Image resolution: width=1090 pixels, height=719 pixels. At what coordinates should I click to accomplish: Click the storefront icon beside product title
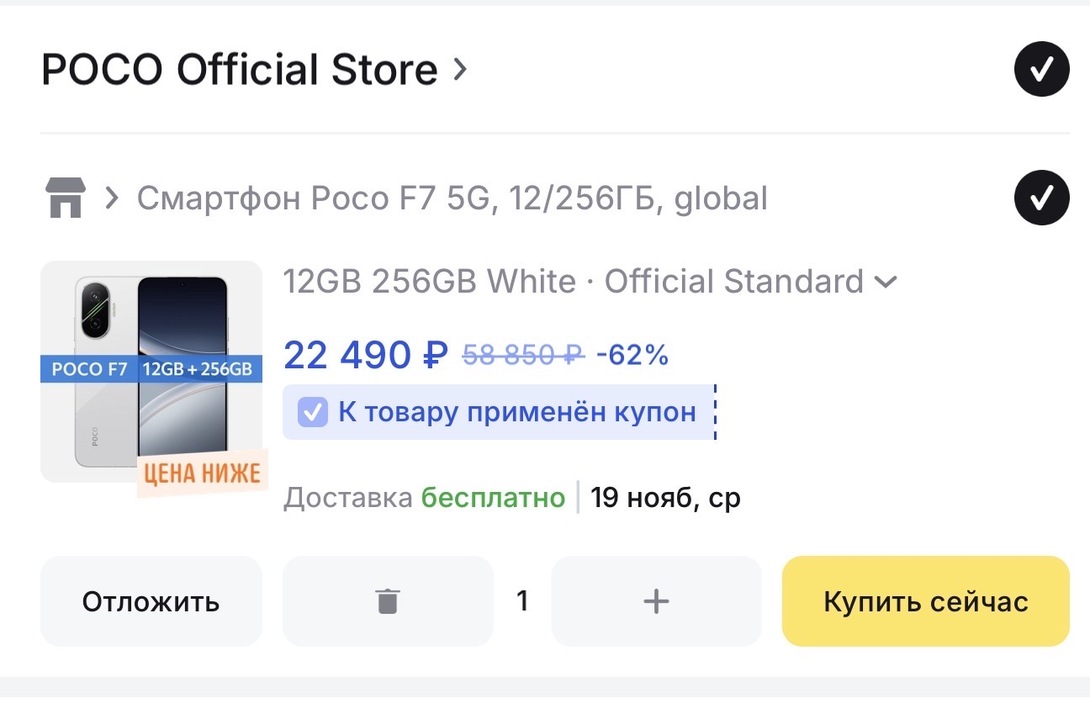65,197
